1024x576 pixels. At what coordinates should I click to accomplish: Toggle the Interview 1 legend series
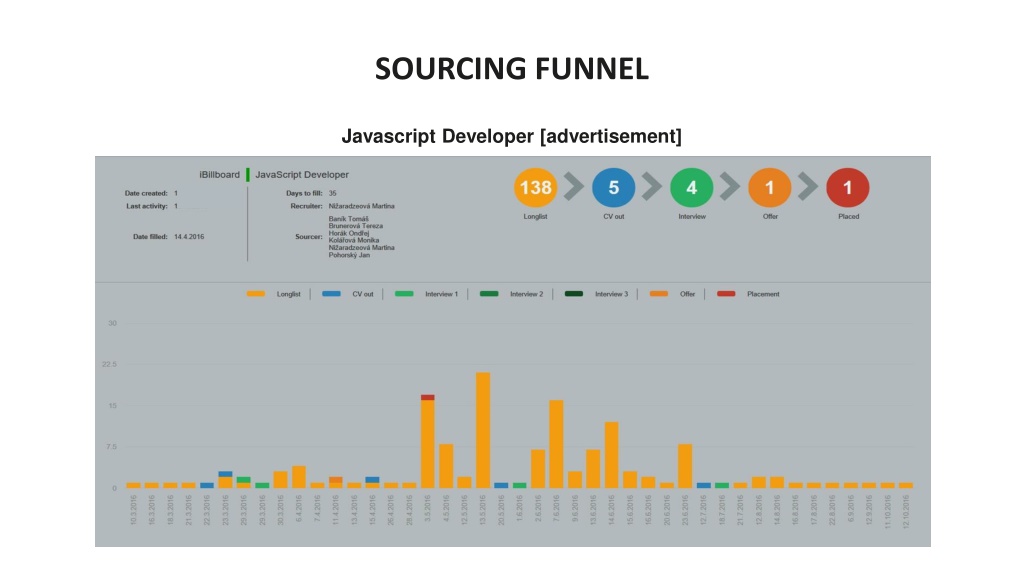pos(426,294)
